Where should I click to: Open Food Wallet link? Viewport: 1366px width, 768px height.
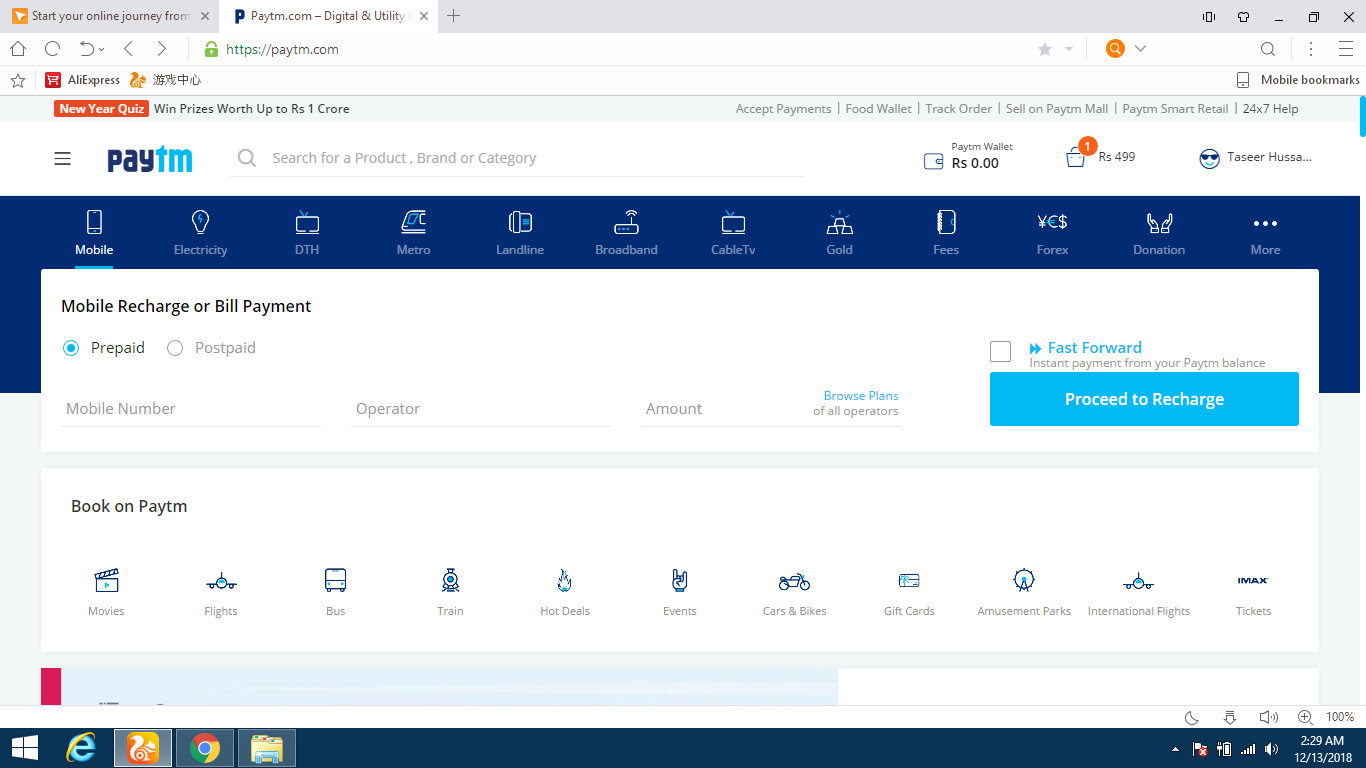click(x=878, y=109)
